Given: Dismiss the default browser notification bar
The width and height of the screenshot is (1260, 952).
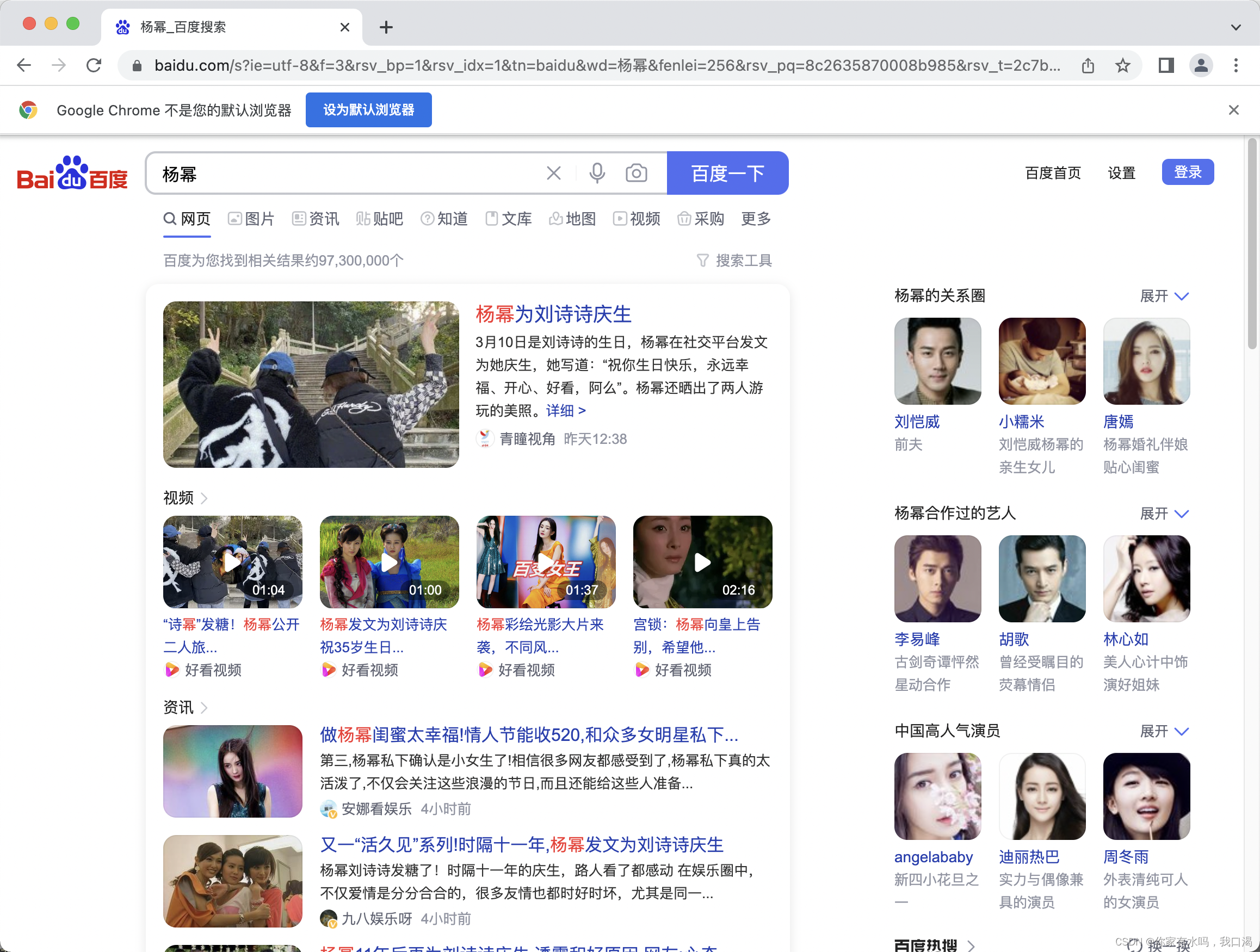Looking at the screenshot, I should click(x=1233, y=110).
